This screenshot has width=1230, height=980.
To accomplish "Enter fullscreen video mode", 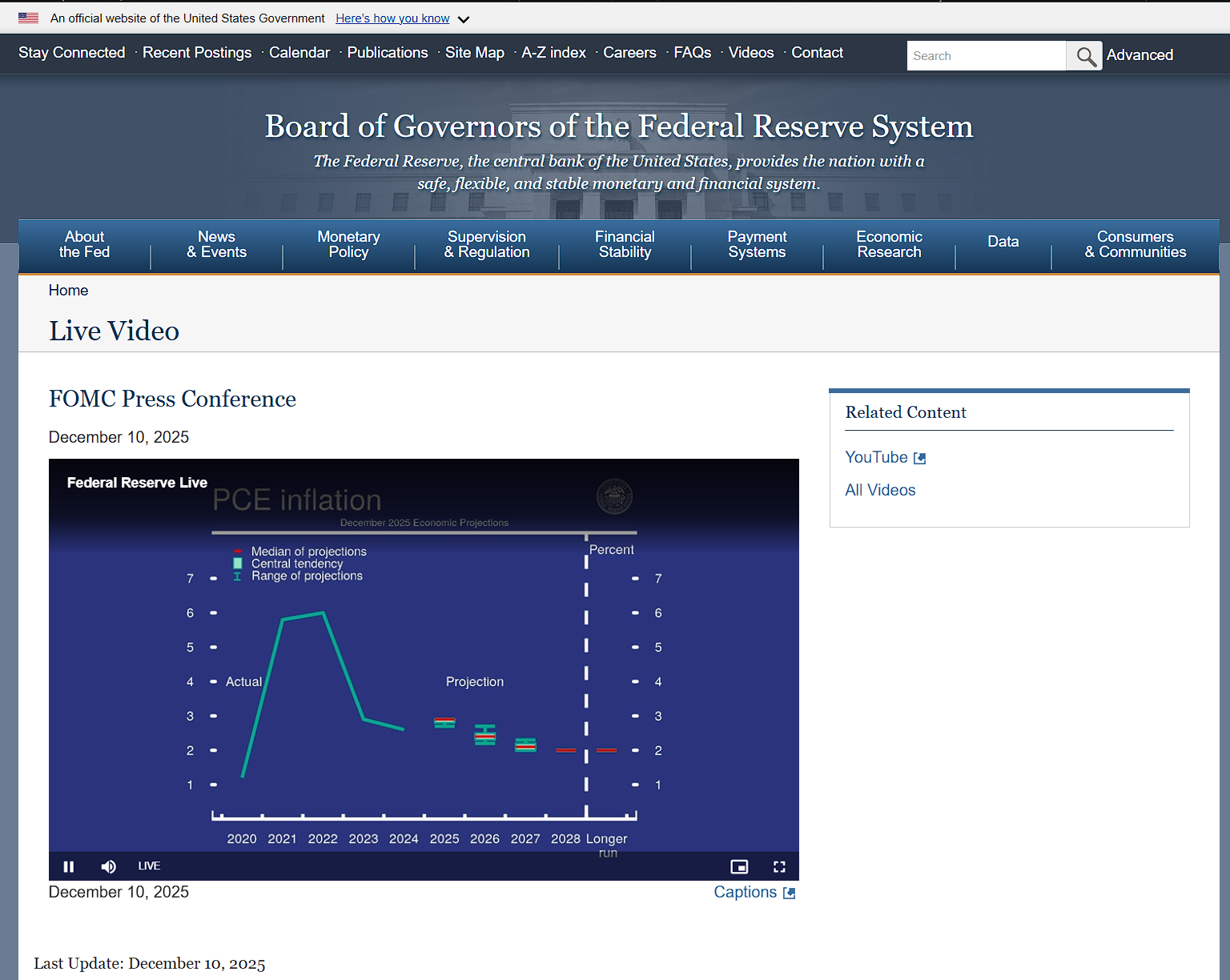I will pos(779,866).
